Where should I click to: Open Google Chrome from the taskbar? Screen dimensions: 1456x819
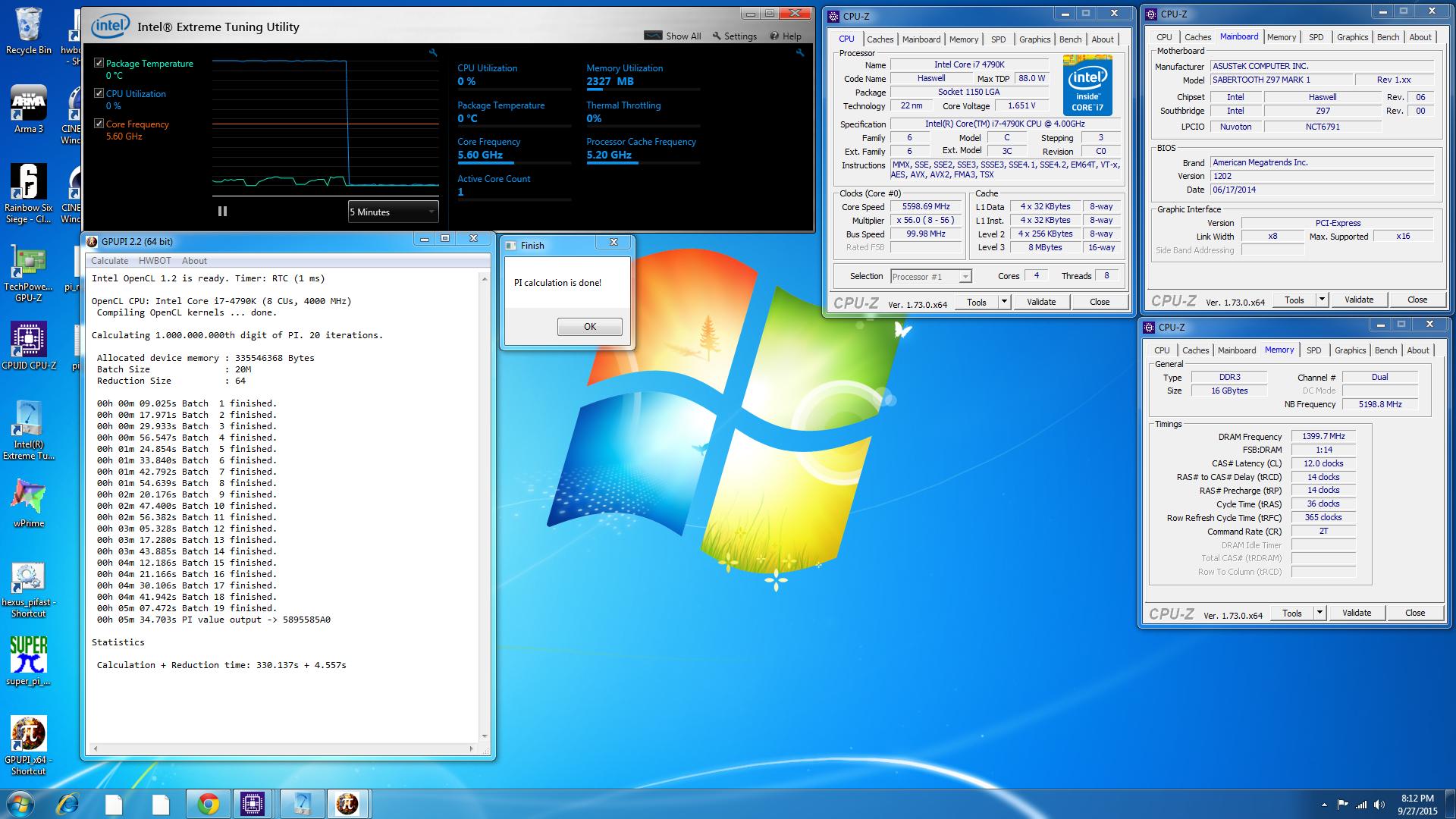(x=209, y=804)
